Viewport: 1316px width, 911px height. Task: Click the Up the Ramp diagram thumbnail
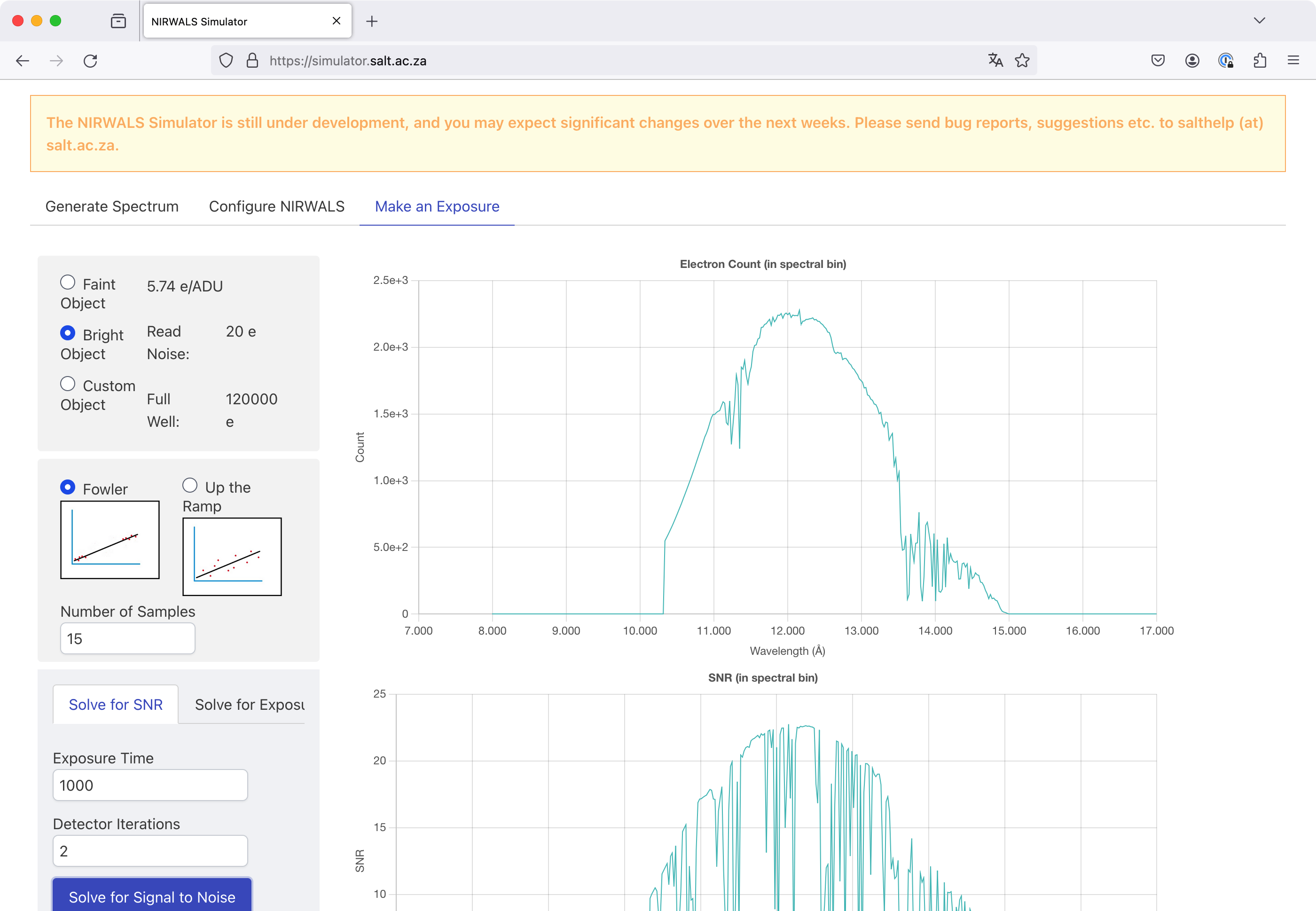(x=232, y=557)
